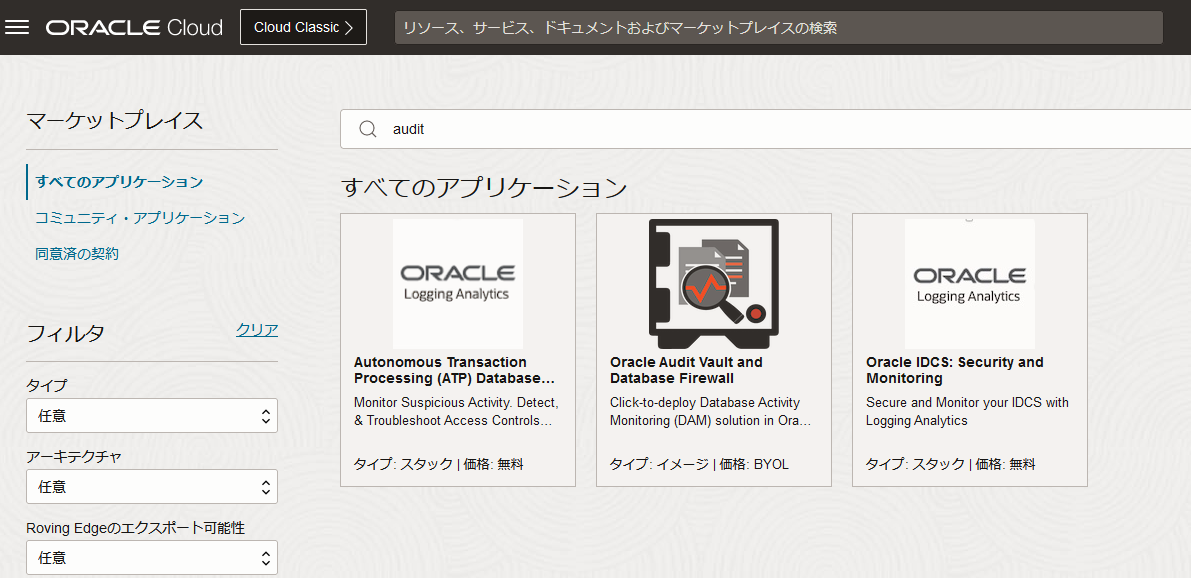Viewport: 1191px width, 578px height.
Task: Click ATP card's 'タイプ: スタック | 価格: 無料' text
Action: pos(439,464)
